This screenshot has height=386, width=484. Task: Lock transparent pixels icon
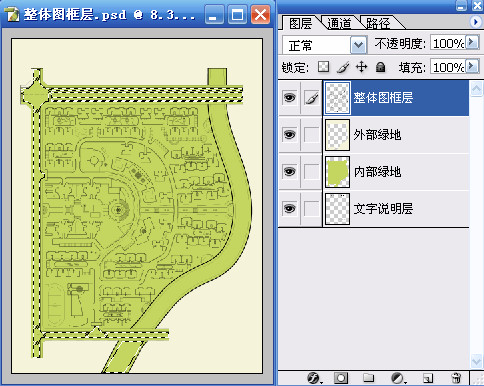point(323,67)
